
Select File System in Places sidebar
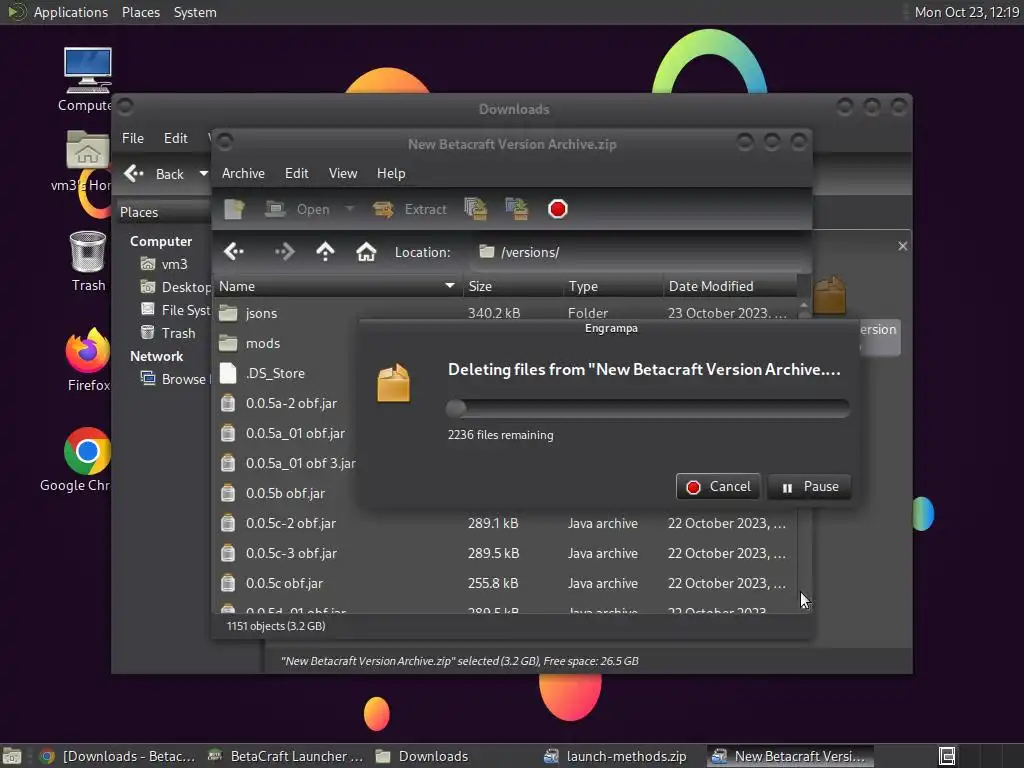(176, 310)
